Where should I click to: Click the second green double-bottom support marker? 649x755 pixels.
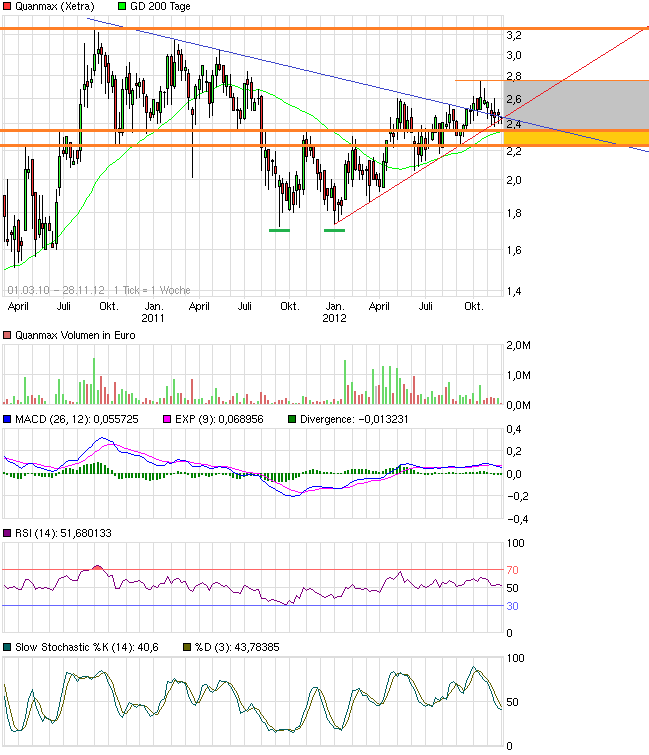click(334, 230)
